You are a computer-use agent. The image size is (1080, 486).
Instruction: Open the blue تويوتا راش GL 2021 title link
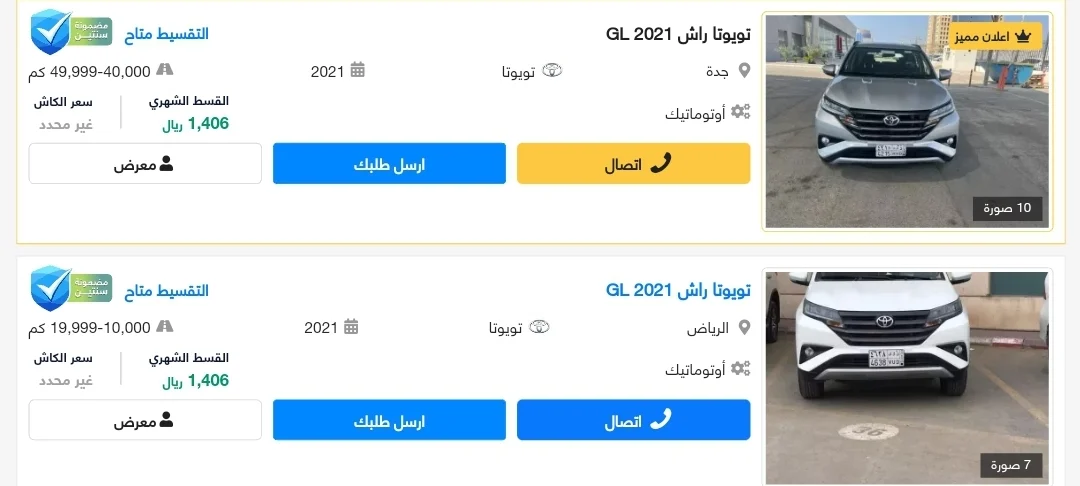coord(678,290)
